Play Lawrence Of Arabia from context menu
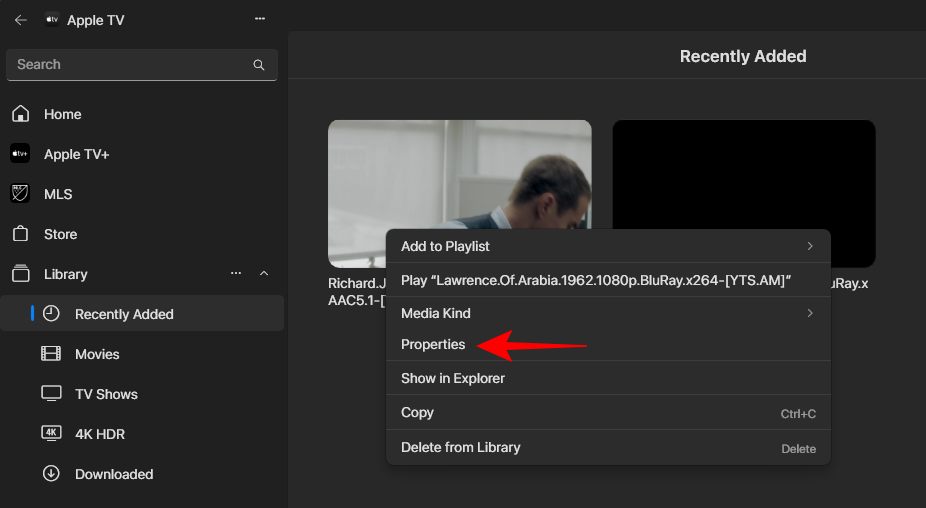The height and width of the screenshot is (508, 926). 596,280
